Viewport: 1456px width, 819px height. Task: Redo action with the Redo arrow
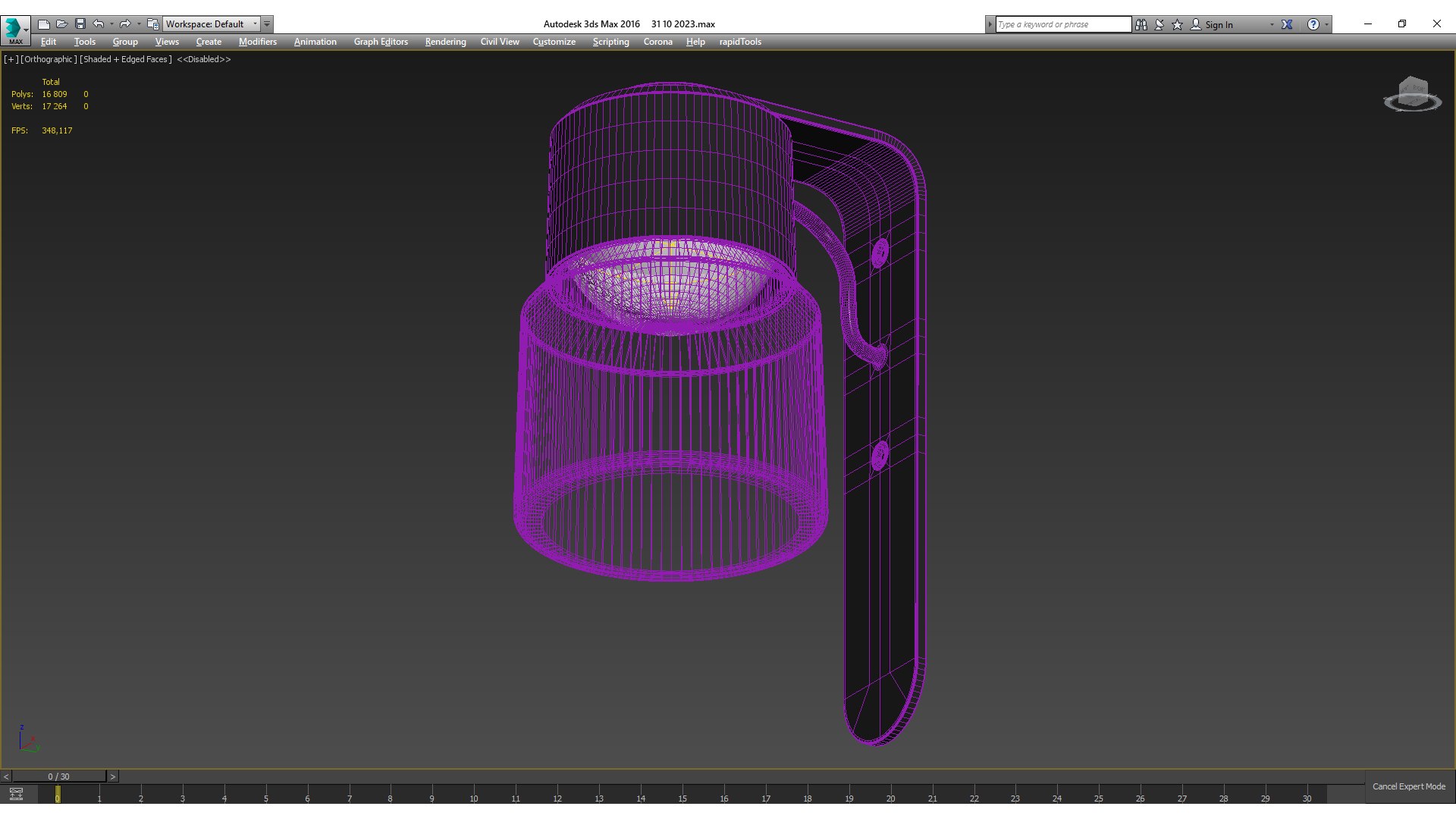pos(125,24)
